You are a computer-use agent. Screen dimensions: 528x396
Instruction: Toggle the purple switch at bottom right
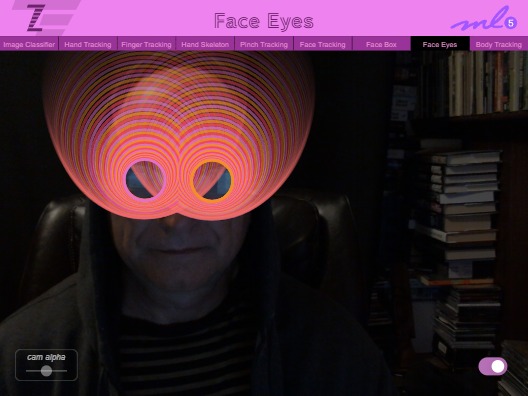coord(493,366)
